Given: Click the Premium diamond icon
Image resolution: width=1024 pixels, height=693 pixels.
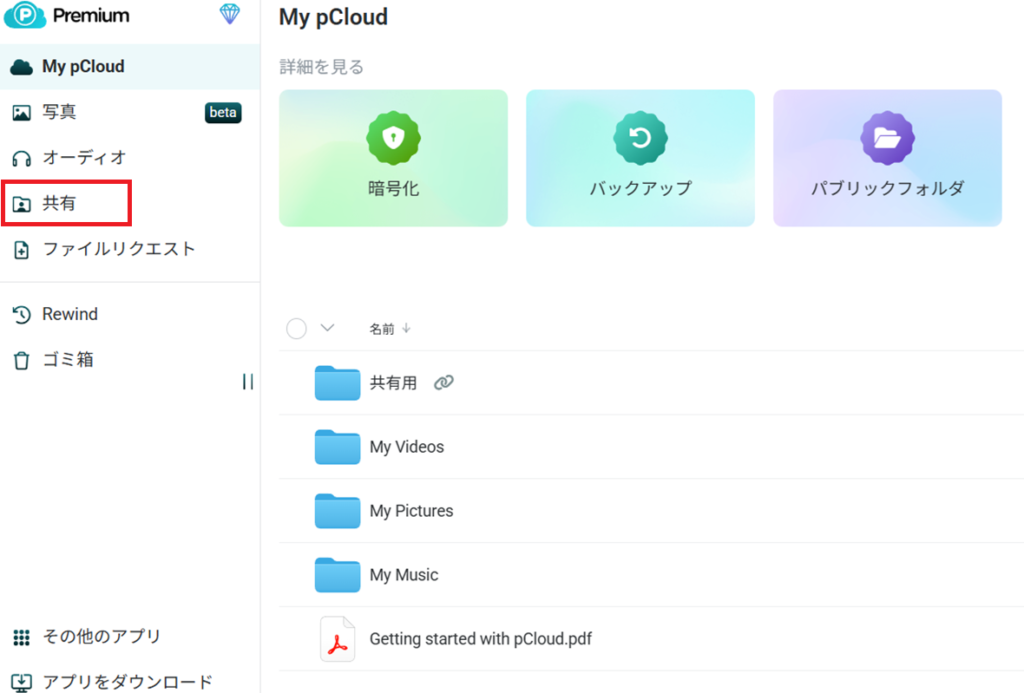Looking at the screenshot, I should pyautogui.click(x=229, y=14).
